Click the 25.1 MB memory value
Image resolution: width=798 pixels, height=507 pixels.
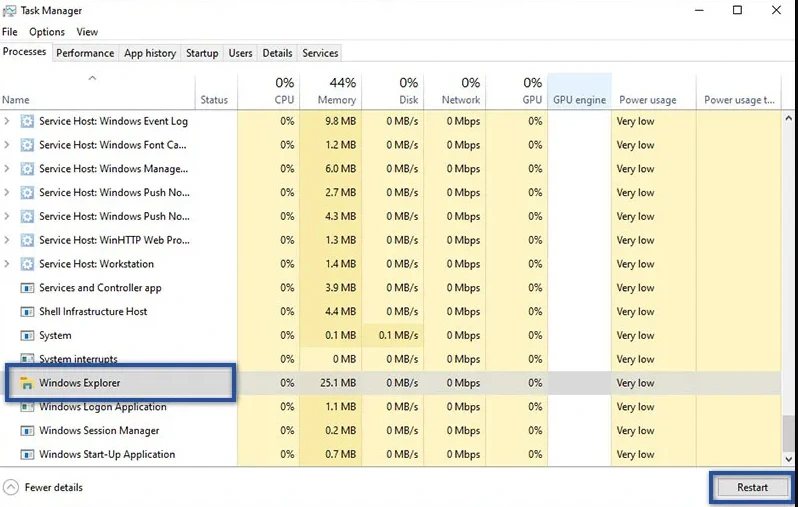338,383
